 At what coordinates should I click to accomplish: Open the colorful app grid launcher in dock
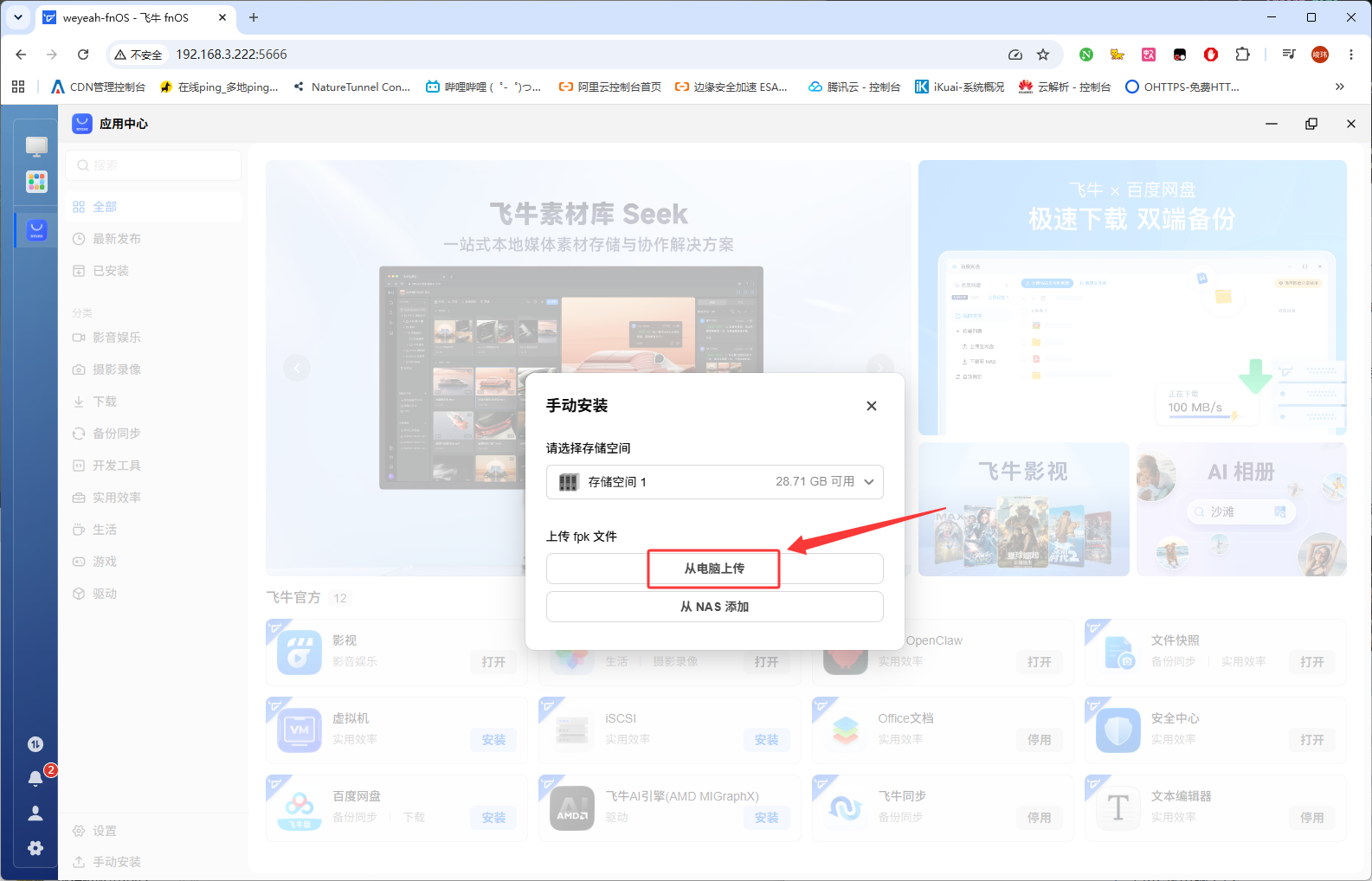pos(36,182)
